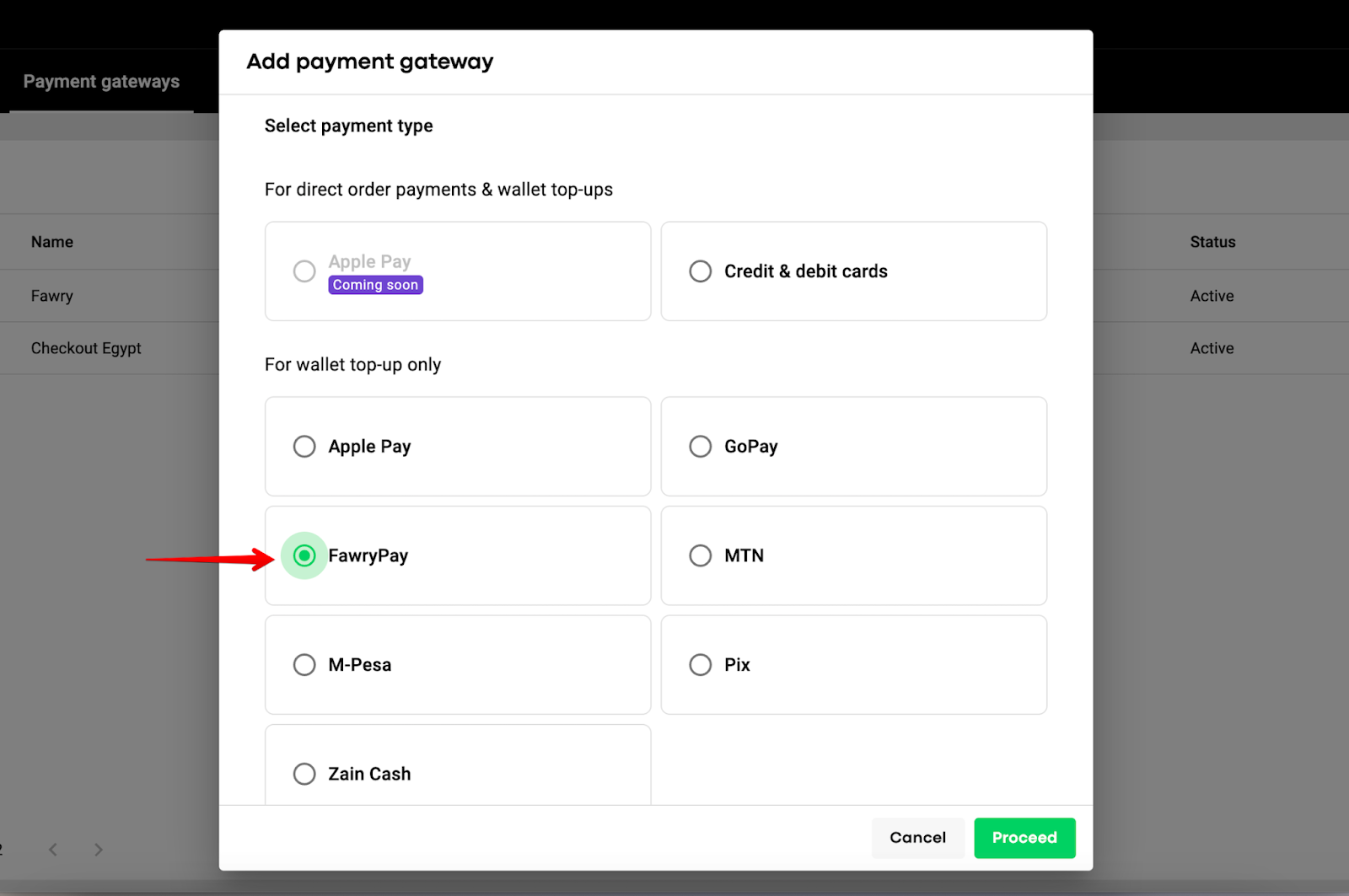Image resolution: width=1349 pixels, height=896 pixels.
Task: Go to next page arrow
Action: pos(99,850)
